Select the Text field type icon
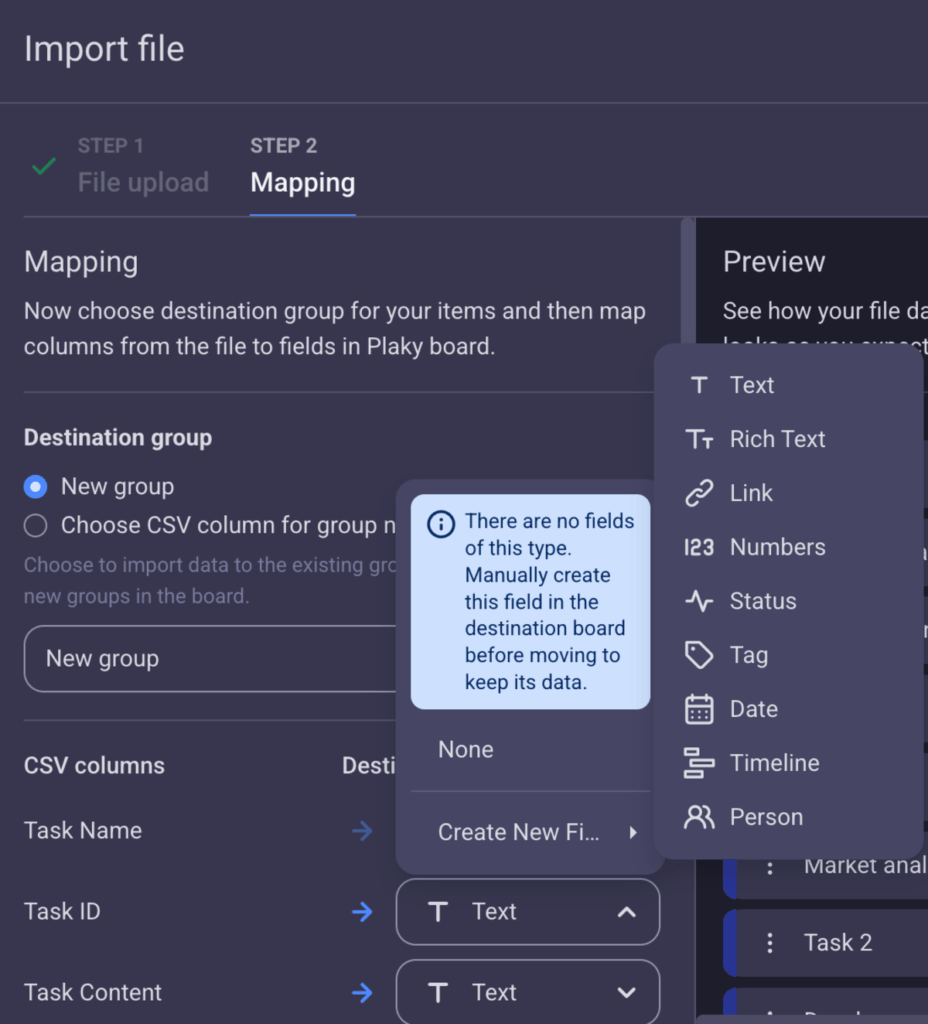The image size is (928, 1024). pos(700,385)
